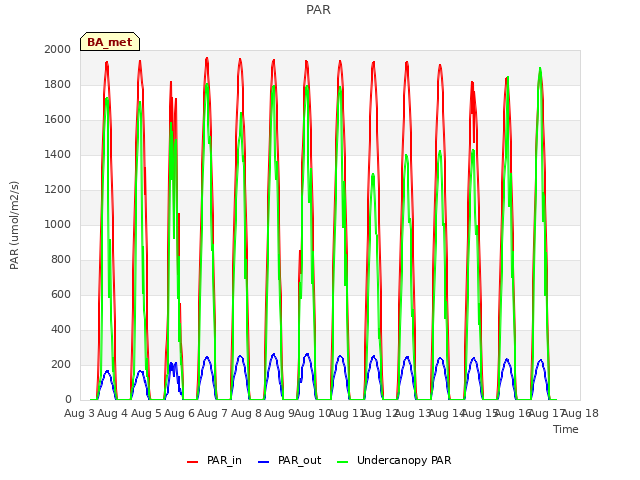The image size is (640, 480).
Task: Click the Aug 18 x-axis label
Action: pos(580,413)
